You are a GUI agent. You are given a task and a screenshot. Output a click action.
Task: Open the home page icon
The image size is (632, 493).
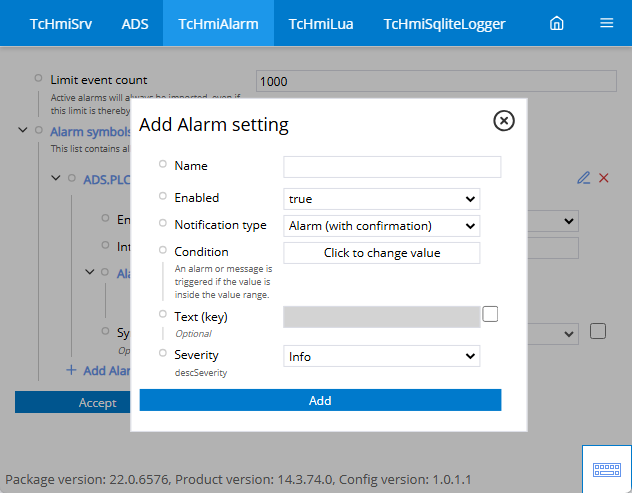coord(557,23)
